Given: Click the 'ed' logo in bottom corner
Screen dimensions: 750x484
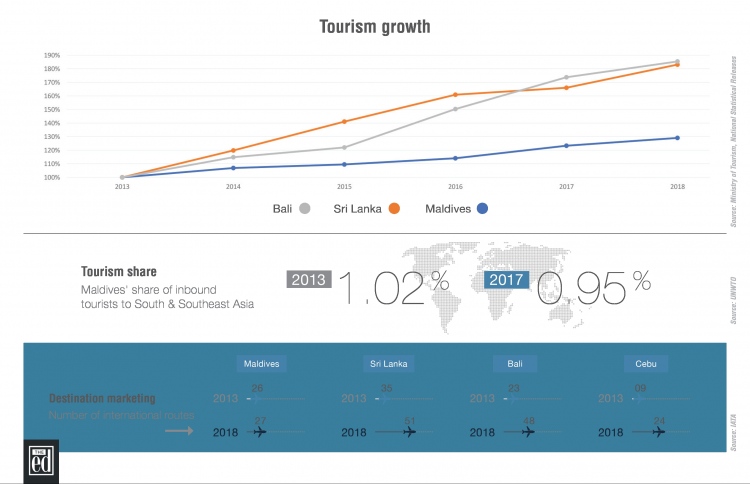Looking at the screenshot, I should click(x=41, y=461).
